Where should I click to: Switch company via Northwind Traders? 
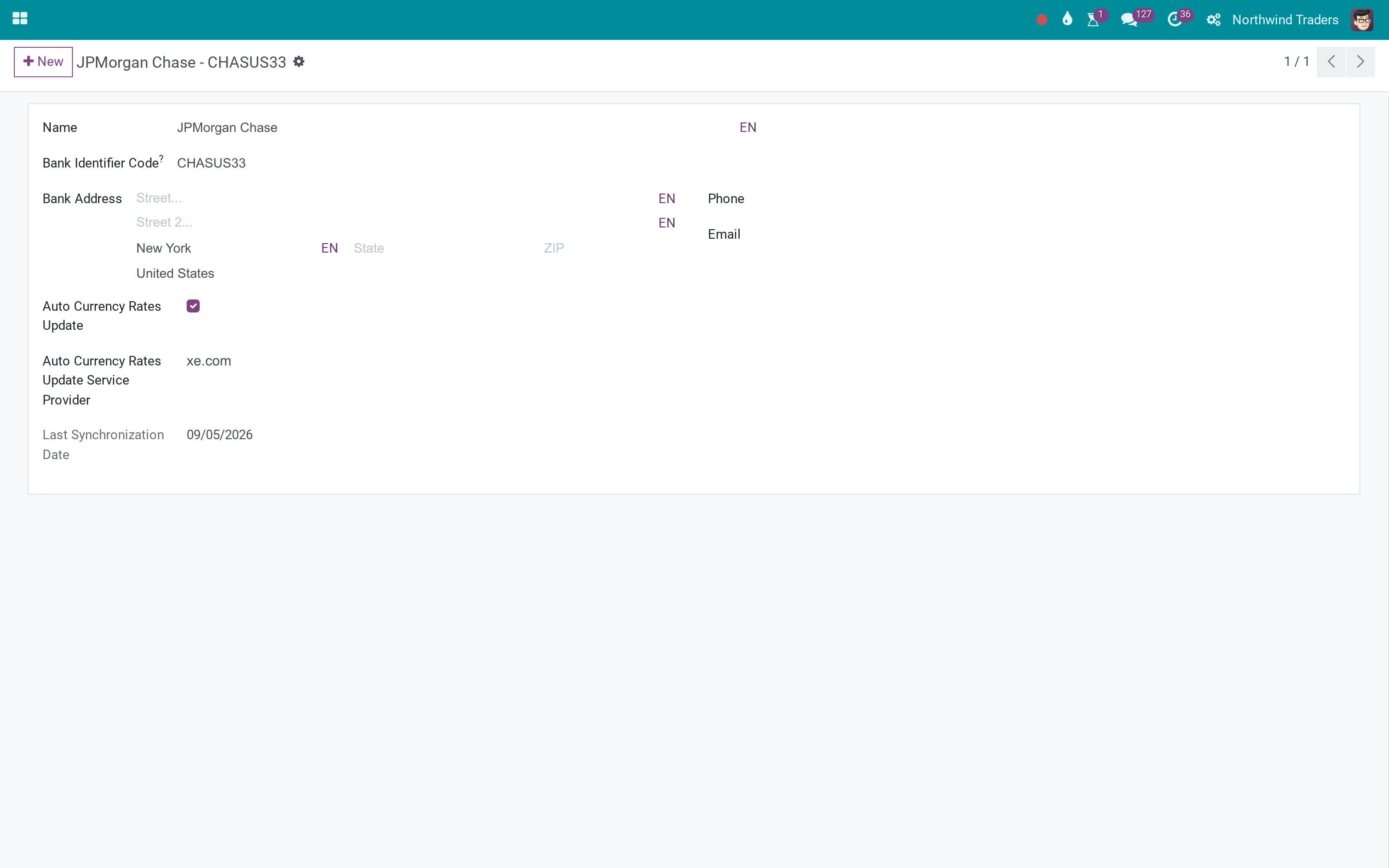[1285, 20]
